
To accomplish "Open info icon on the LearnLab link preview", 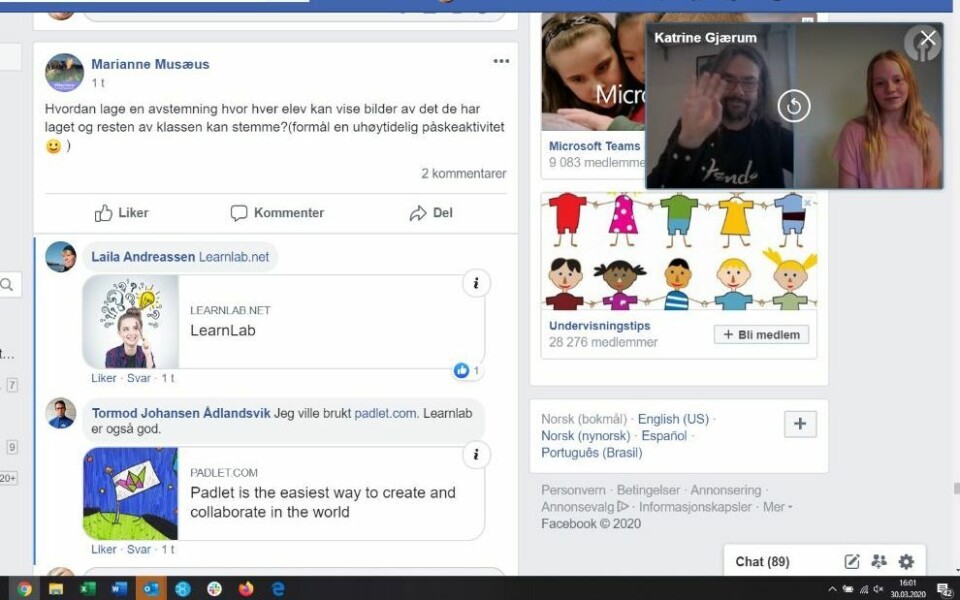I will coord(476,283).
